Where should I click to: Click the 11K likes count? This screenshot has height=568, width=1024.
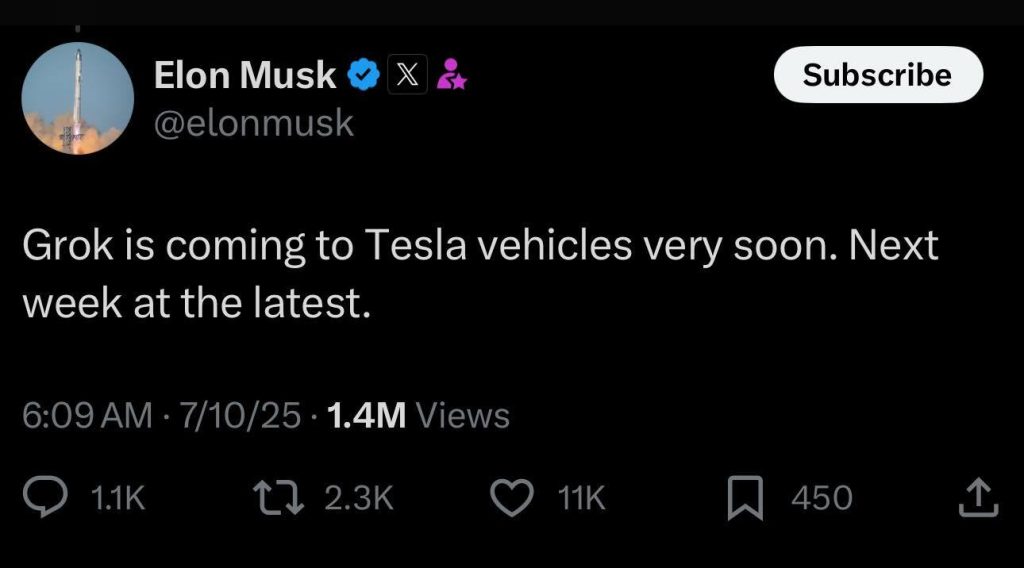click(x=580, y=498)
